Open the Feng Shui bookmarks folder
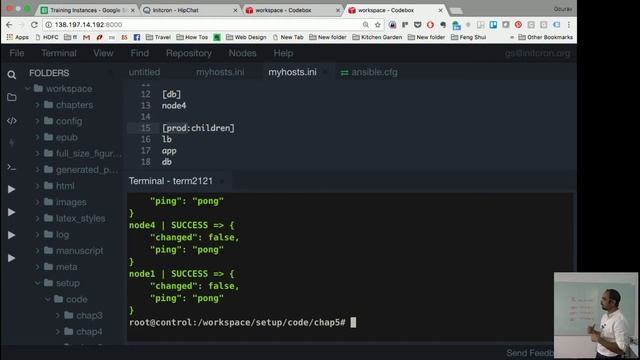Image resolution: width=640 pixels, height=360 pixels. (469, 37)
